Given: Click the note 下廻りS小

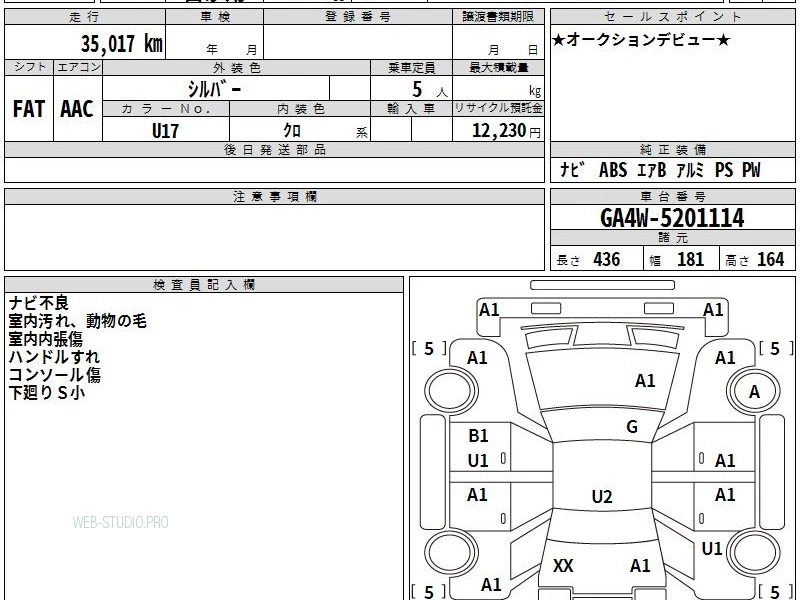Looking at the screenshot, I should (x=46, y=392).
